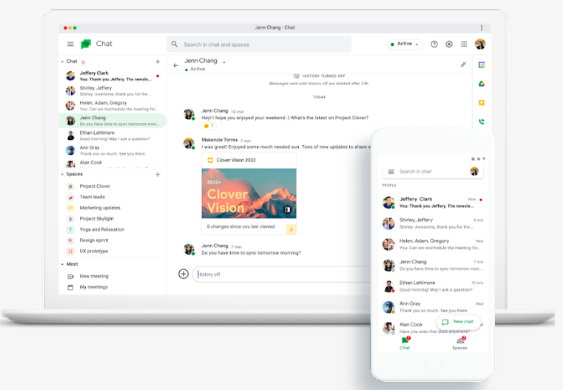Open the Google apps grid icon
The width and height of the screenshot is (563, 390).
[x=464, y=44]
